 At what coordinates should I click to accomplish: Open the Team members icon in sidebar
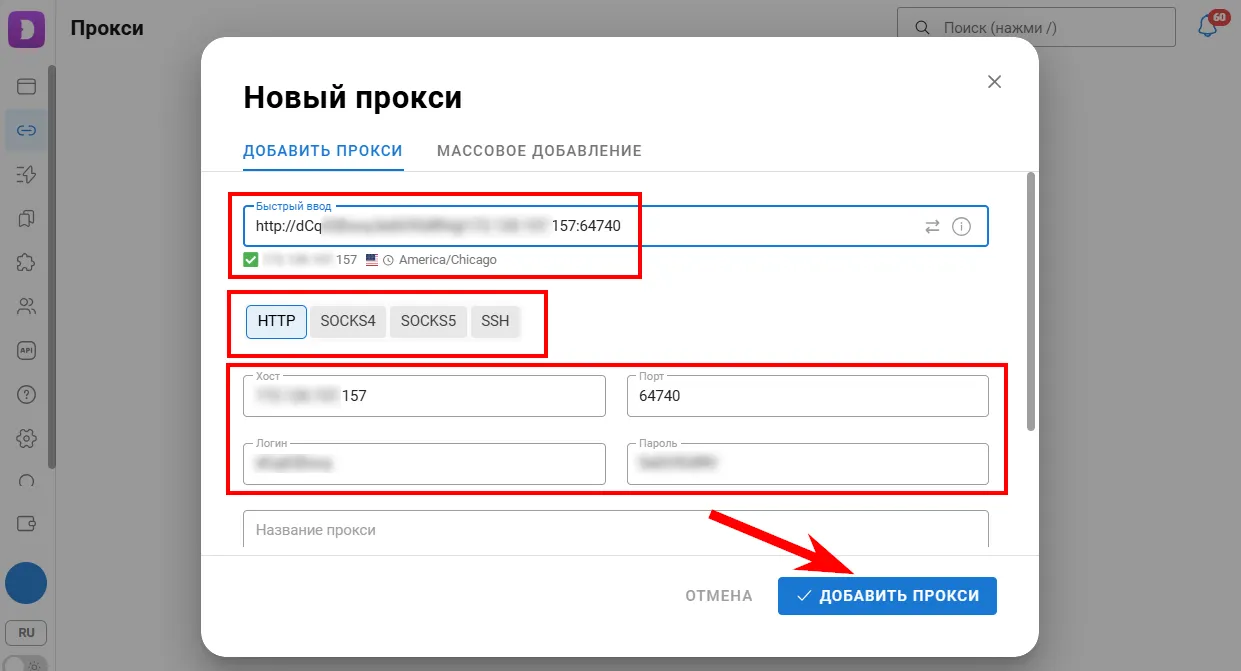[x=26, y=306]
